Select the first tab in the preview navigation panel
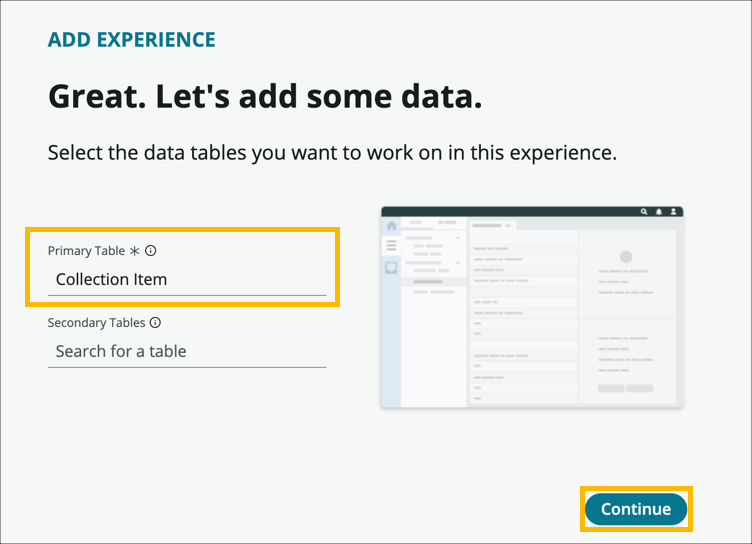752x544 pixels. tap(416, 222)
